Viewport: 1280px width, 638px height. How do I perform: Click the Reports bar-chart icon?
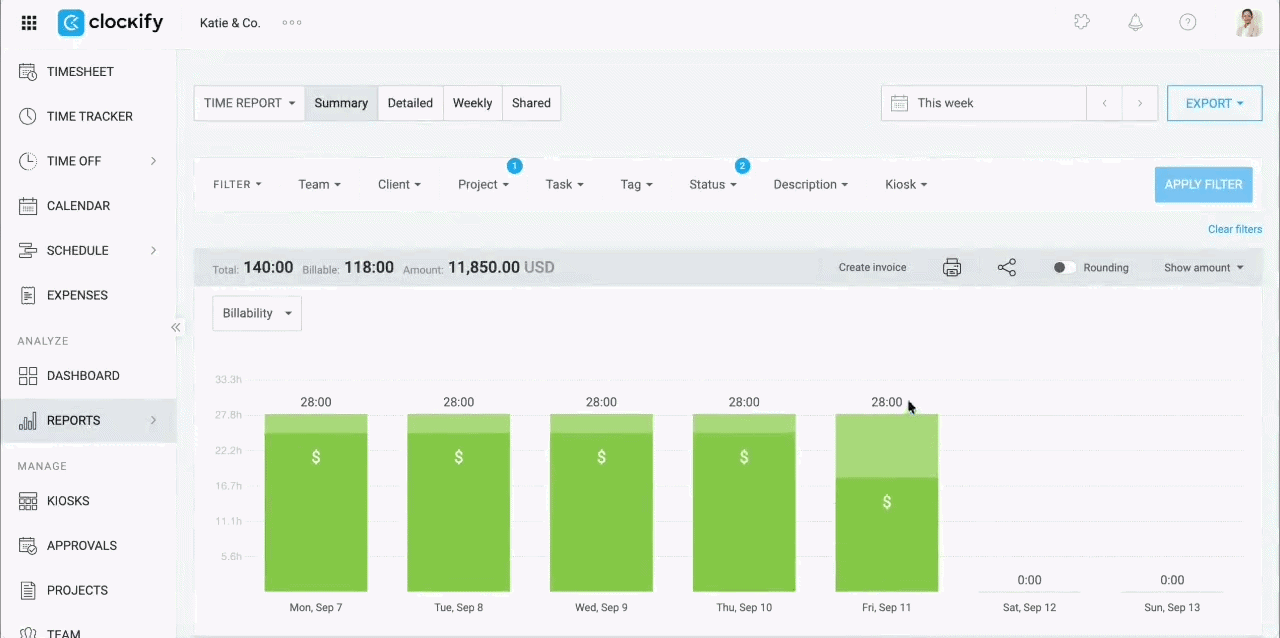28,420
